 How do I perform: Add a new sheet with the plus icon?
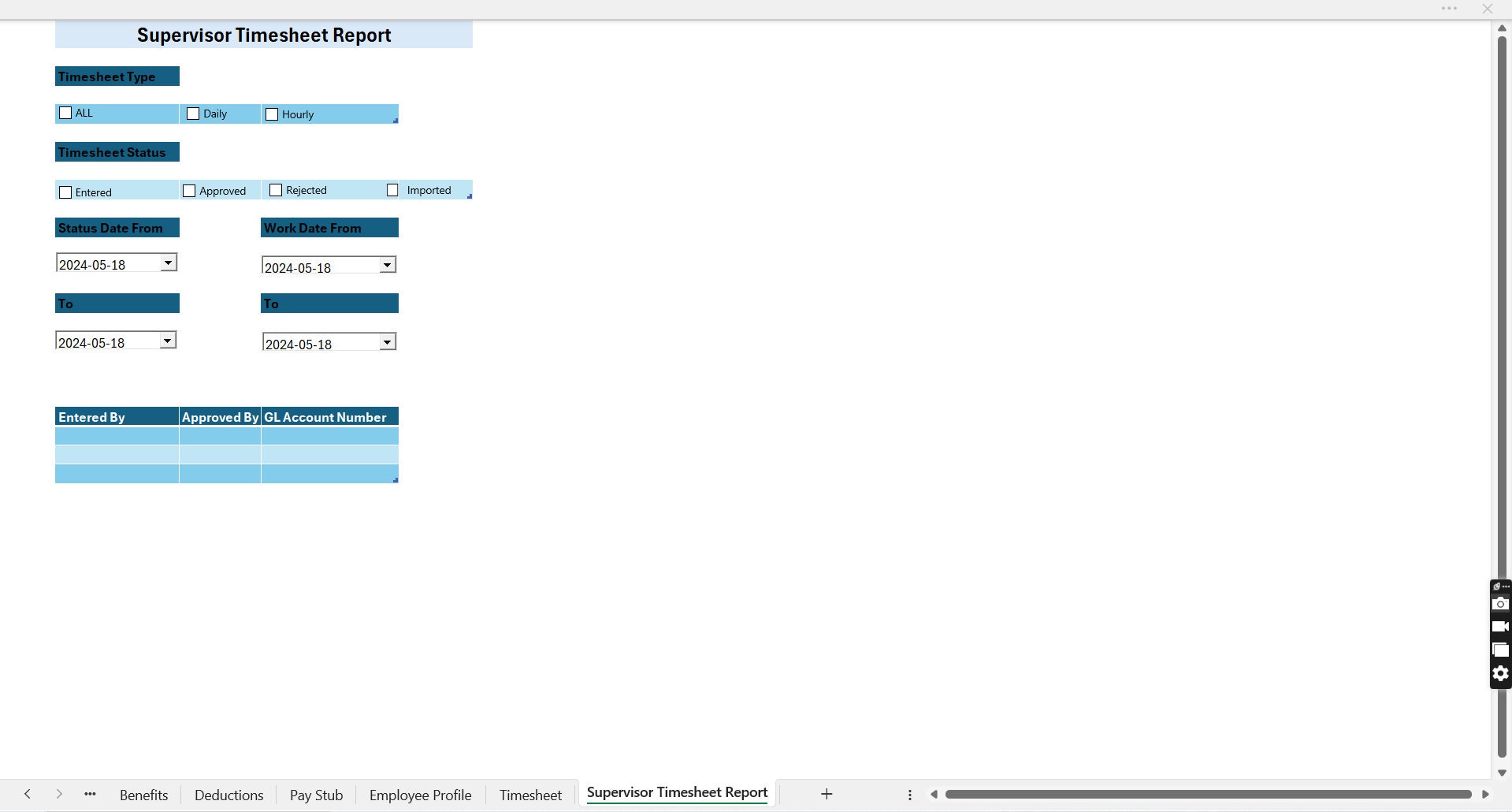click(826, 794)
